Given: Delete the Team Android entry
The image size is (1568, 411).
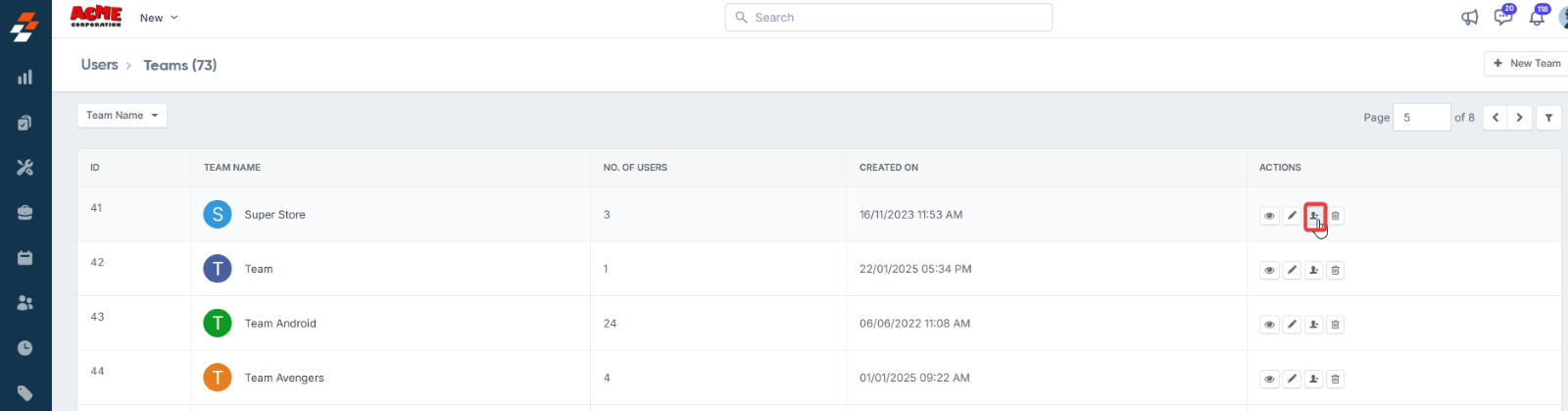Looking at the screenshot, I should (x=1335, y=325).
